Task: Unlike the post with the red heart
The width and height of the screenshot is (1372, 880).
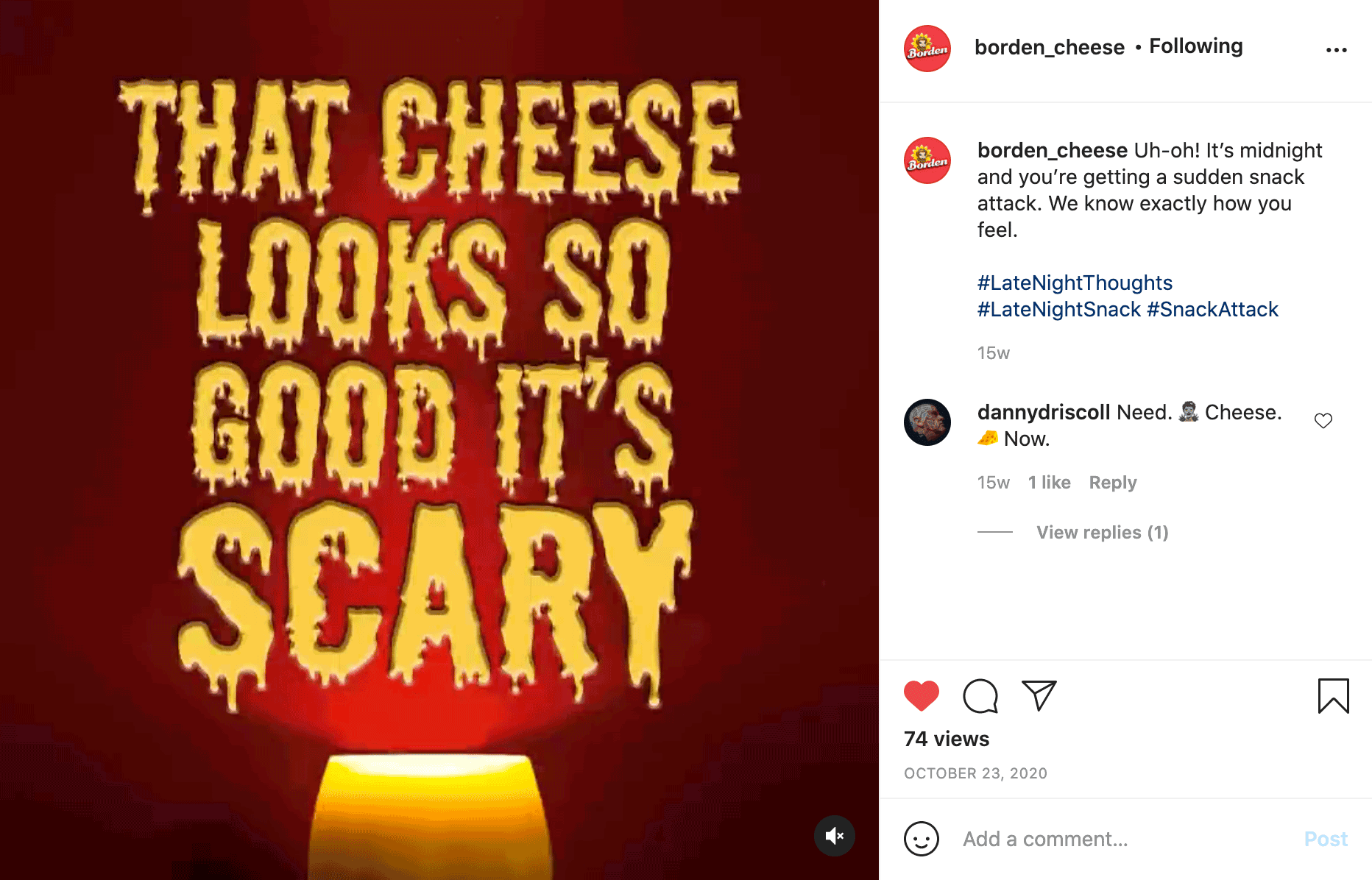Action: [921, 695]
